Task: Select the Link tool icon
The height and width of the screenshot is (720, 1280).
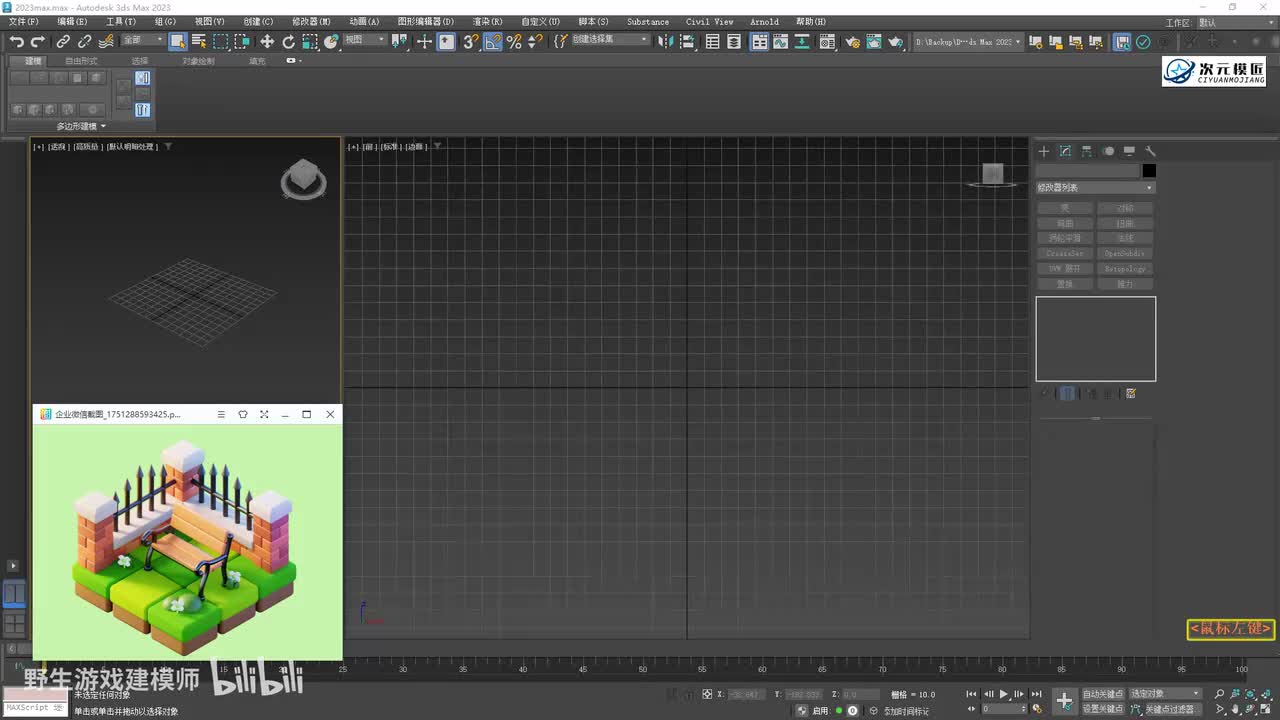Action: [x=63, y=41]
